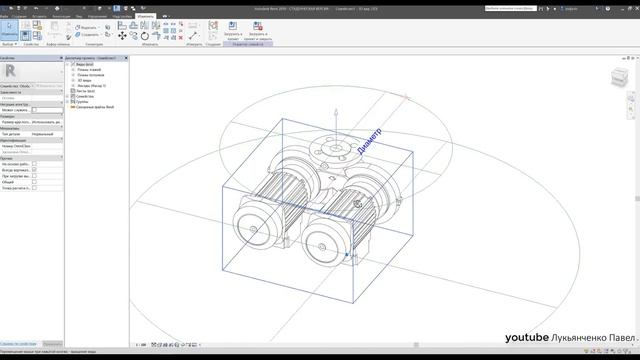Open the Надстройки ribbon tab
This screenshot has height=360, width=640.
click(x=122, y=16)
